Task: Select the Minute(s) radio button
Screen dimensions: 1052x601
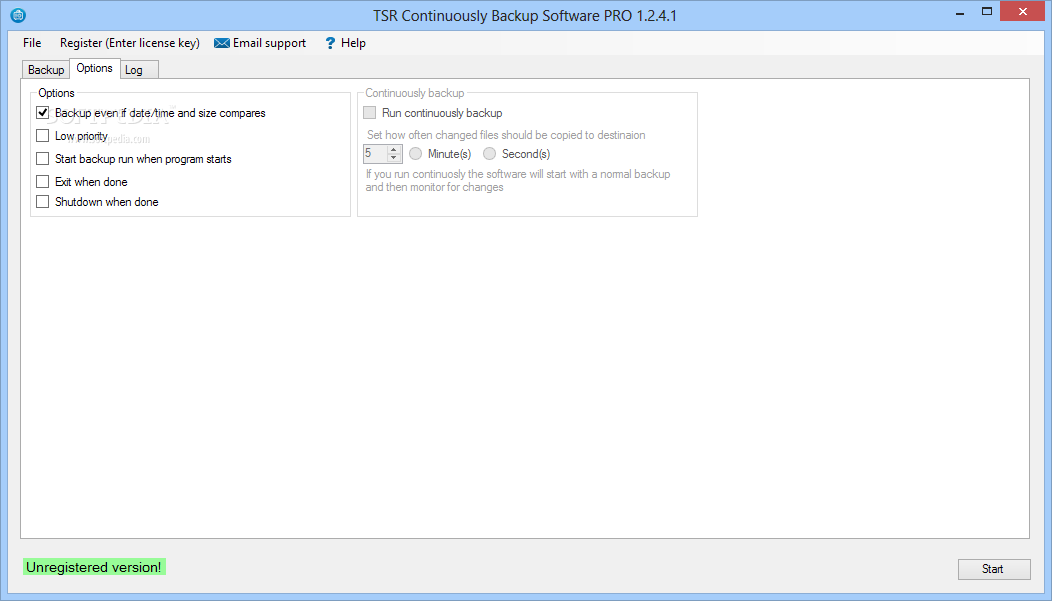Action: 415,154
